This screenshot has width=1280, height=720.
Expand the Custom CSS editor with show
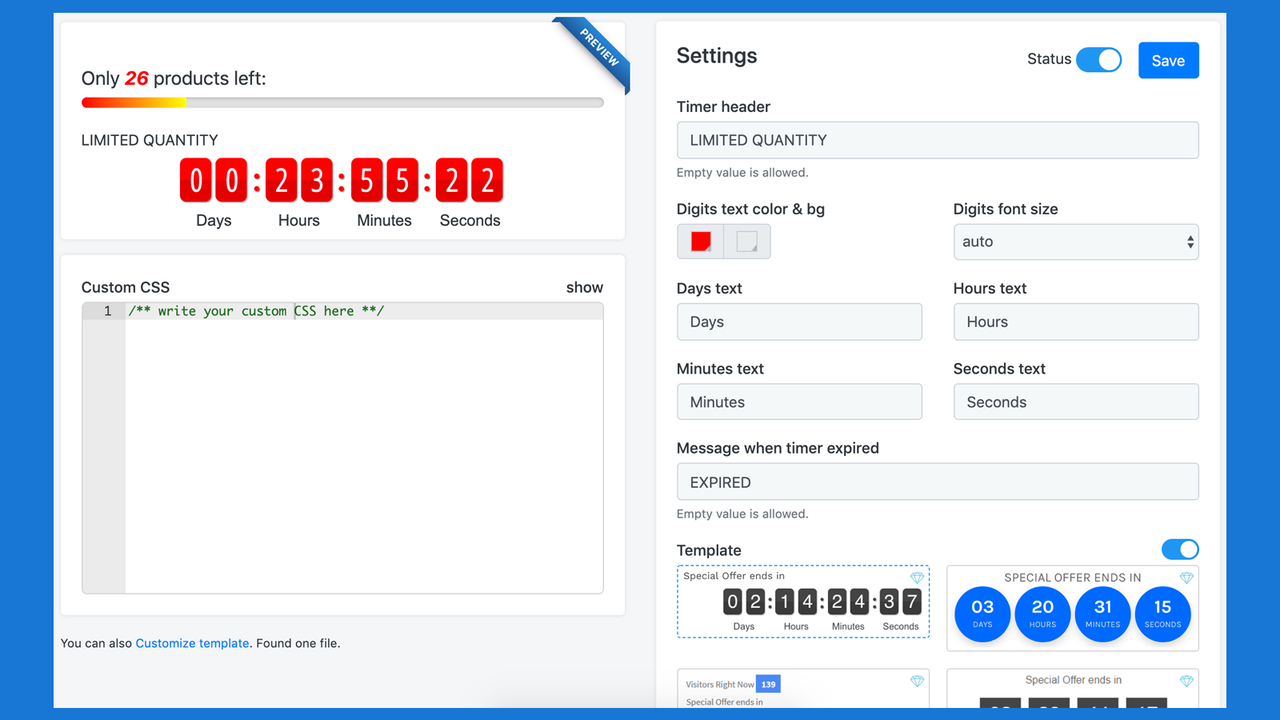point(584,287)
